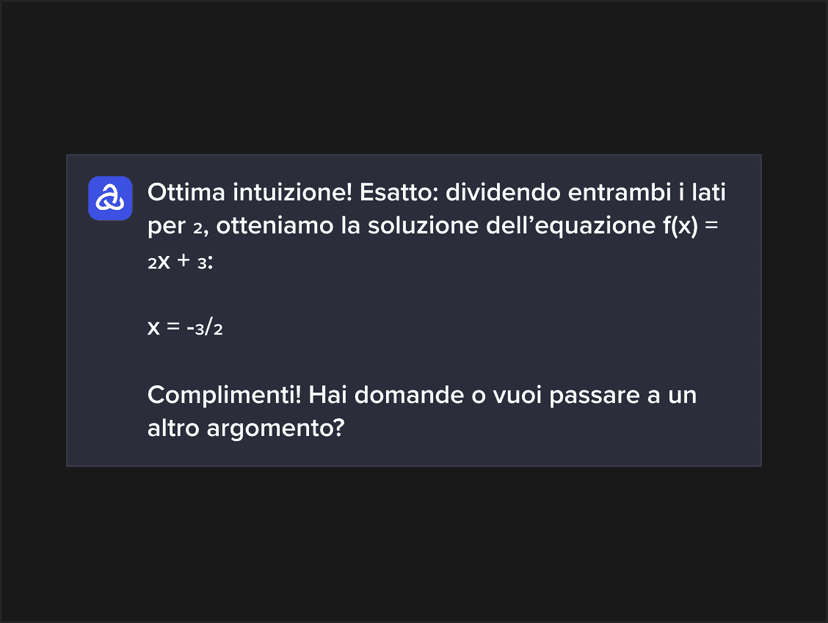Click the blue assistant avatar icon
This screenshot has height=623, width=828.
[110, 198]
